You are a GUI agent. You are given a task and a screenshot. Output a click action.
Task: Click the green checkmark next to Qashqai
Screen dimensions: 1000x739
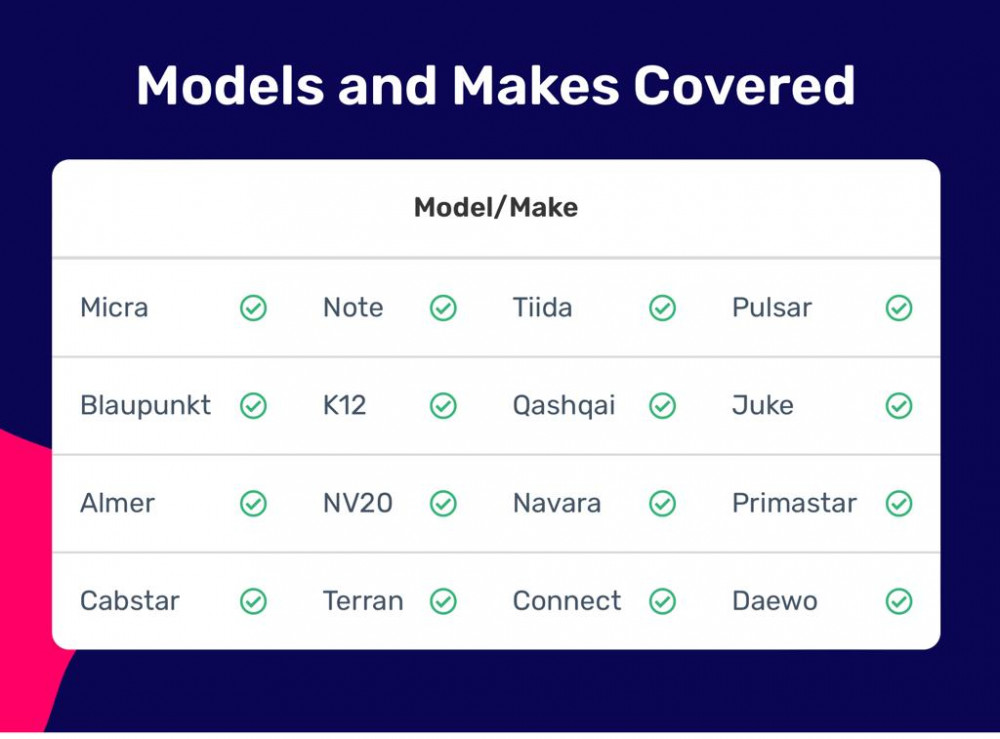point(663,406)
